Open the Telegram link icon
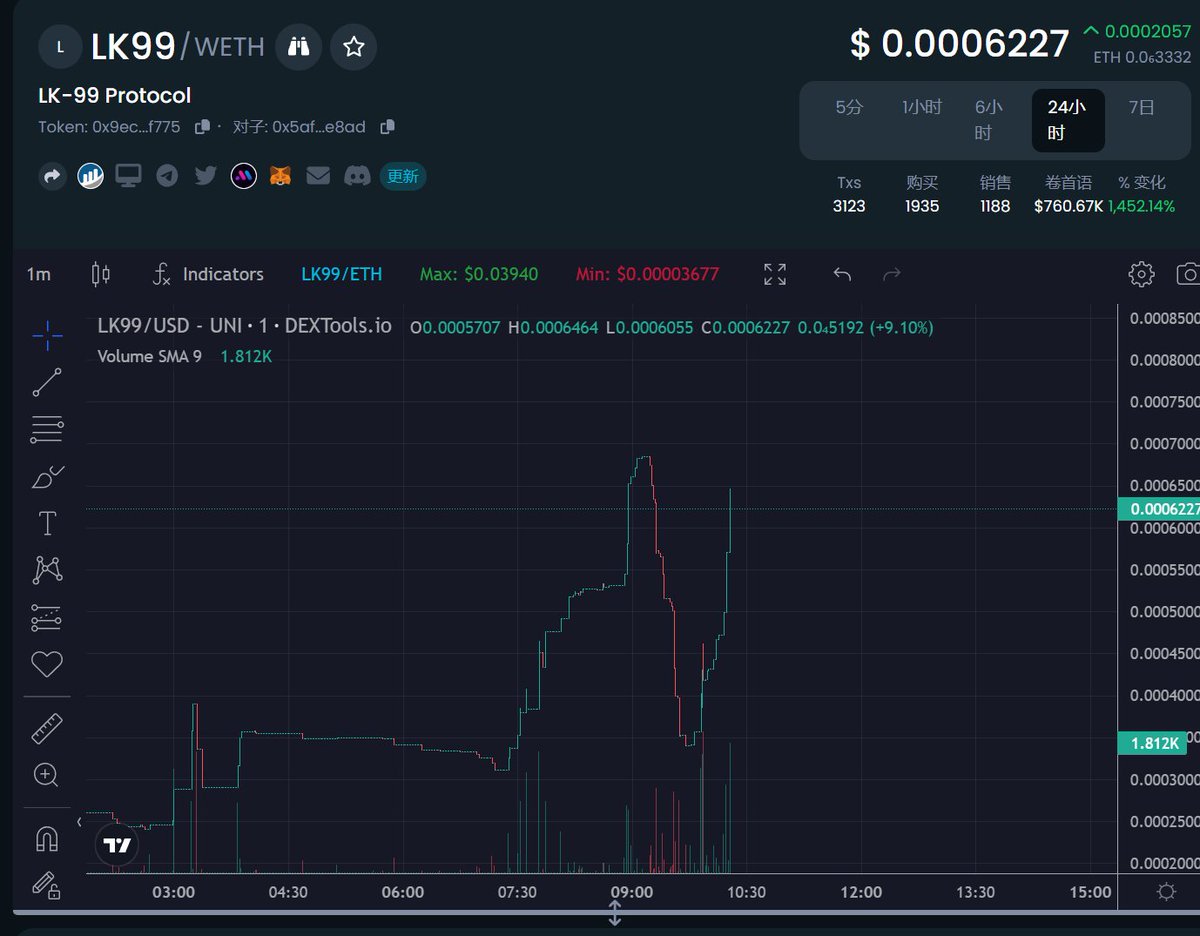This screenshot has height=936, width=1200. (167, 177)
